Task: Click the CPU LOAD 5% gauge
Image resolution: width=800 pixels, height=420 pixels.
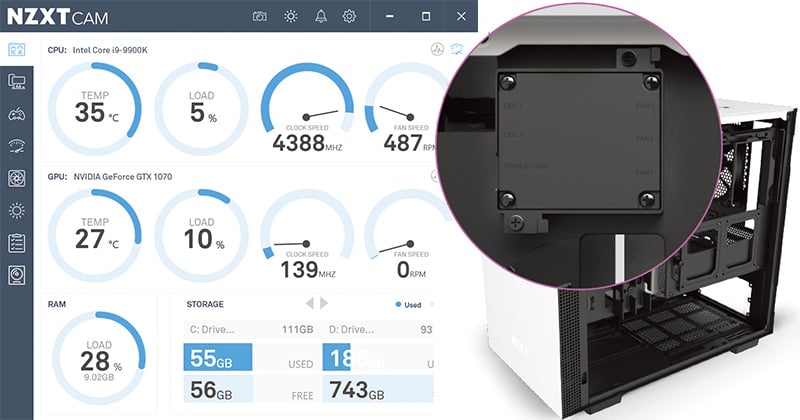Action: 202,109
